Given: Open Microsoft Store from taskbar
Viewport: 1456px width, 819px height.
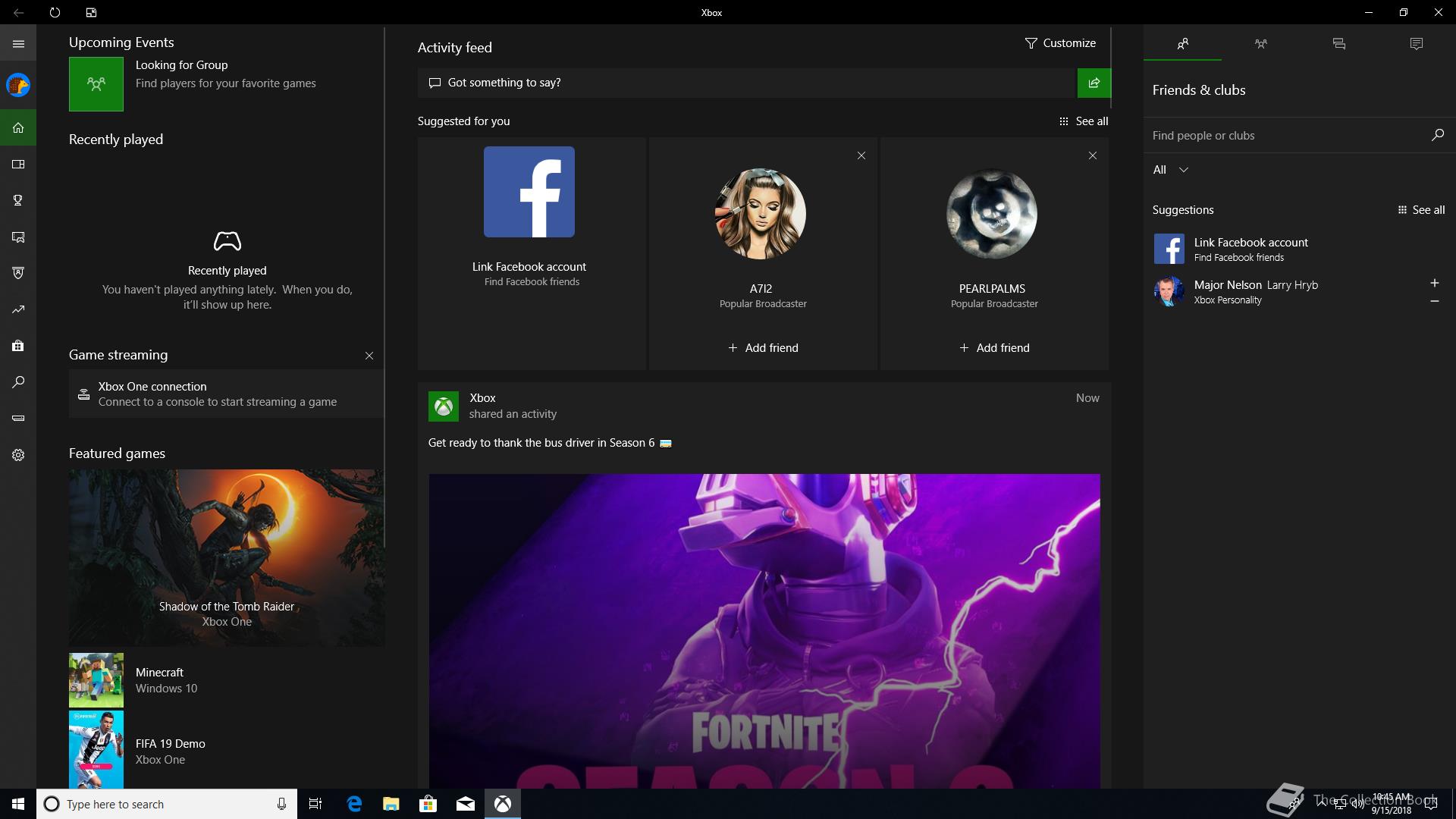Looking at the screenshot, I should [428, 804].
